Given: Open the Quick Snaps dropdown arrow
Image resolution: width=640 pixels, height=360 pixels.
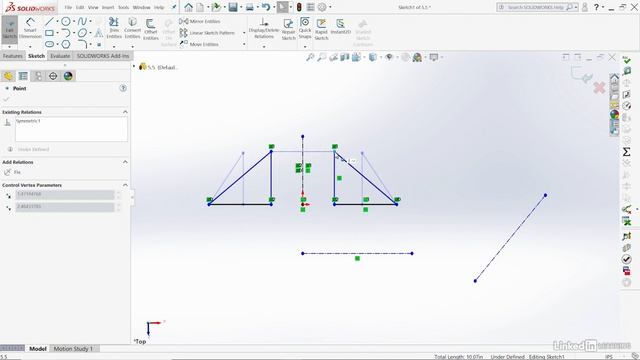Looking at the screenshot, I should pyautogui.click(x=305, y=46).
